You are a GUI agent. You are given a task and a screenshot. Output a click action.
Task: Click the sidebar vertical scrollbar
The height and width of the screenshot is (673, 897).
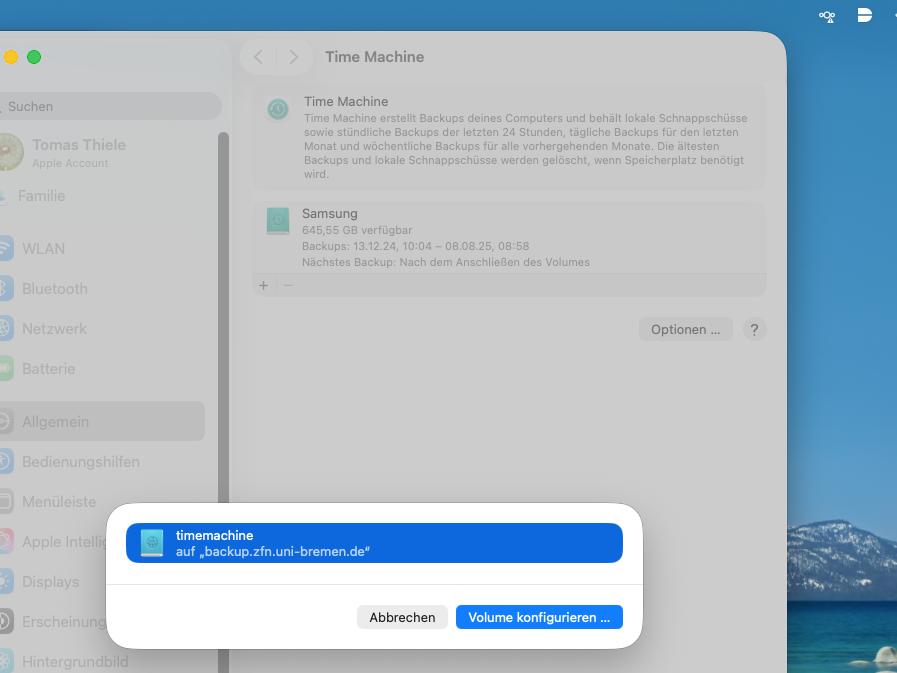pos(224,300)
